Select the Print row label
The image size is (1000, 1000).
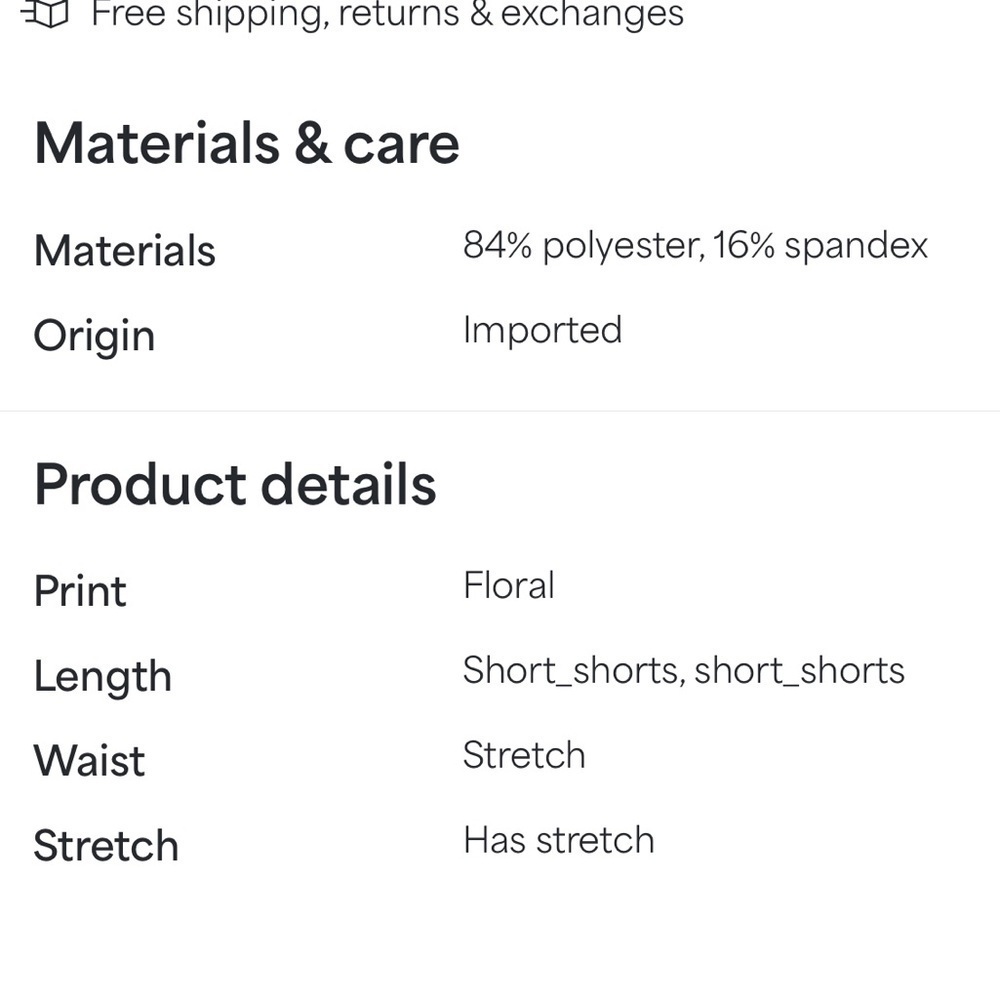(x=80, y=590)
